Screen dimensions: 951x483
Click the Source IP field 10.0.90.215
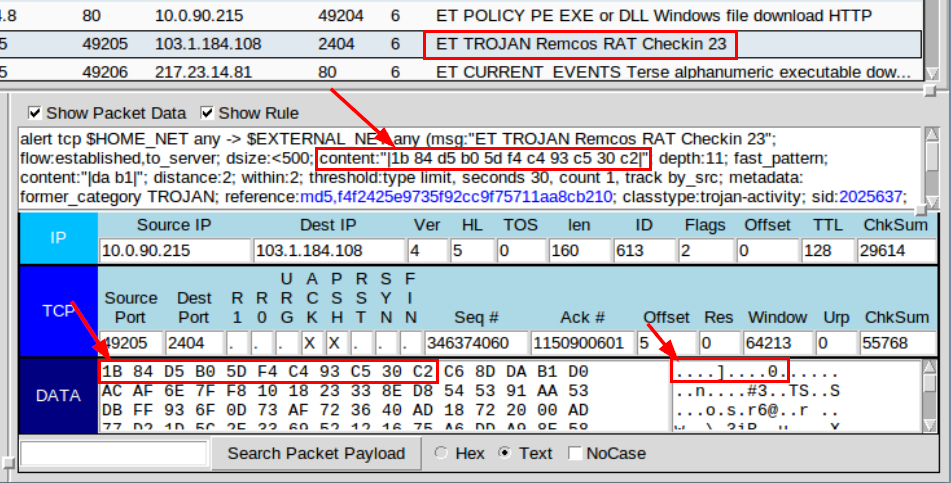pyautogui.click(x=175, y=251)
